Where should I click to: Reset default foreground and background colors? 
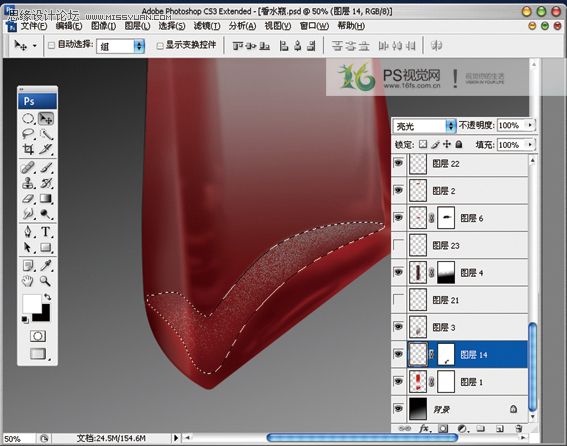tap(25, 319)
